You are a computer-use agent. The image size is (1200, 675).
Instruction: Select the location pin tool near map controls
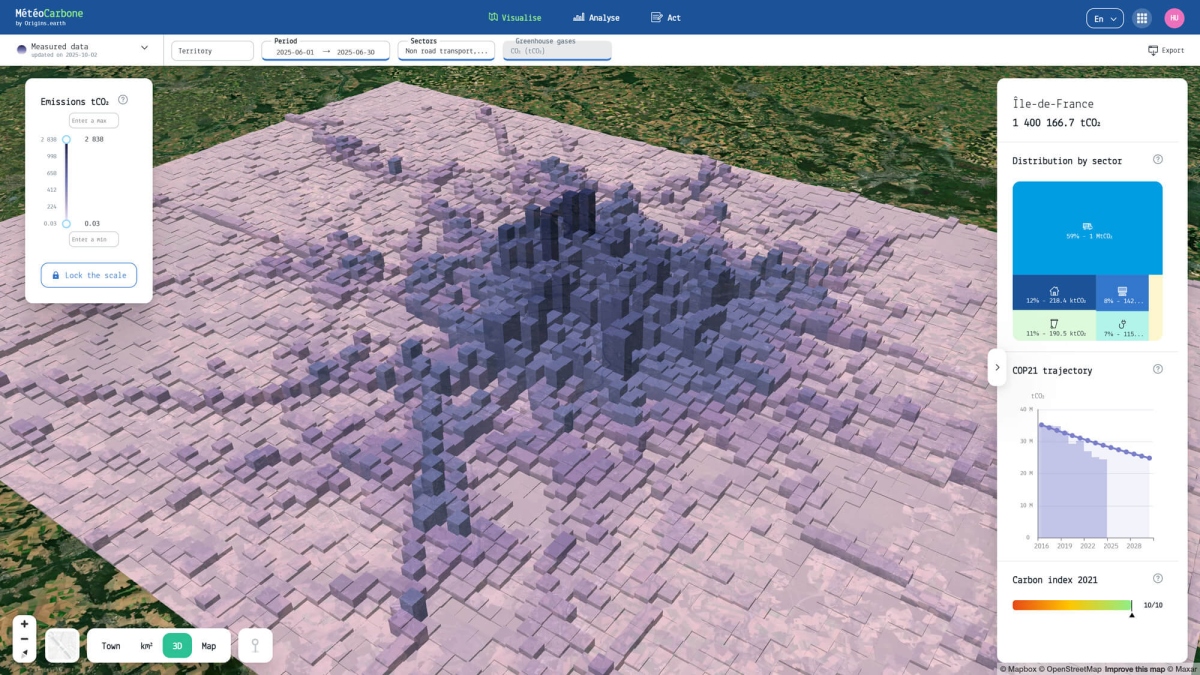point(255,645)
